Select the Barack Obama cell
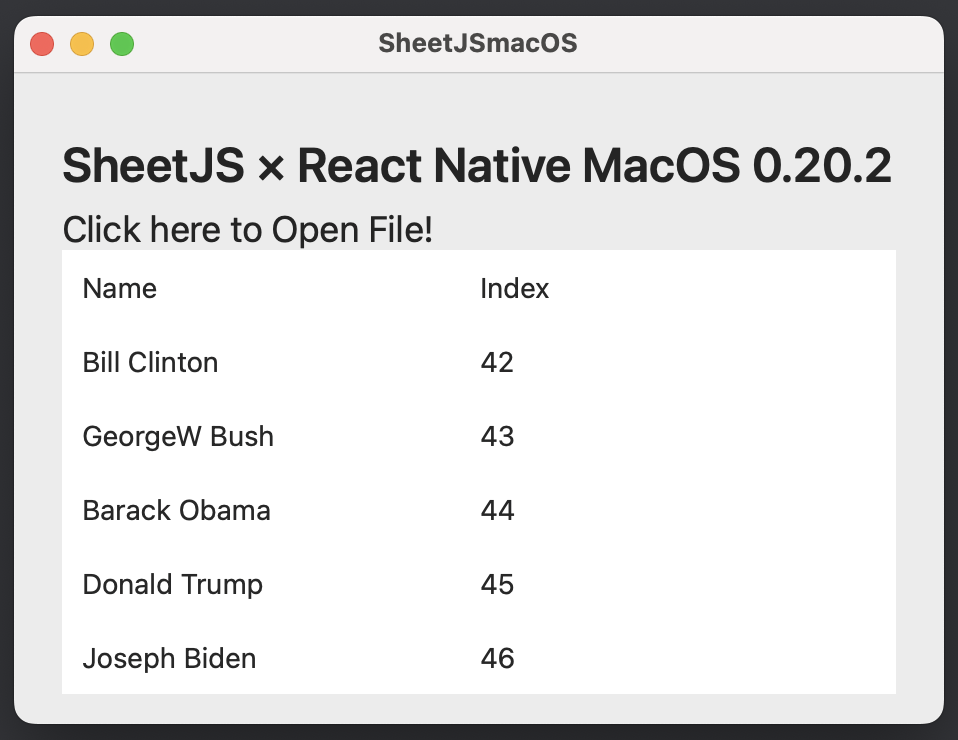Viewport: 958px width, 740px height. click(176, 511)
